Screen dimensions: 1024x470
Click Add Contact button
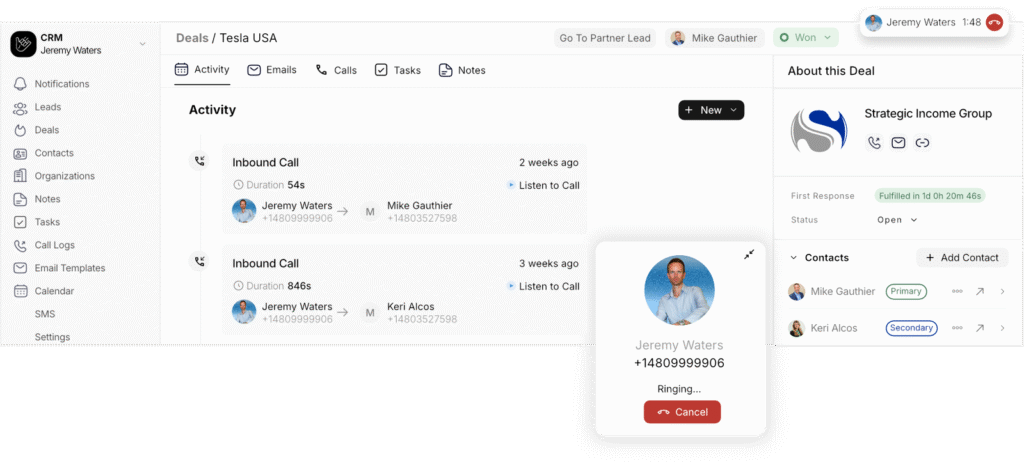pos(962,258)
